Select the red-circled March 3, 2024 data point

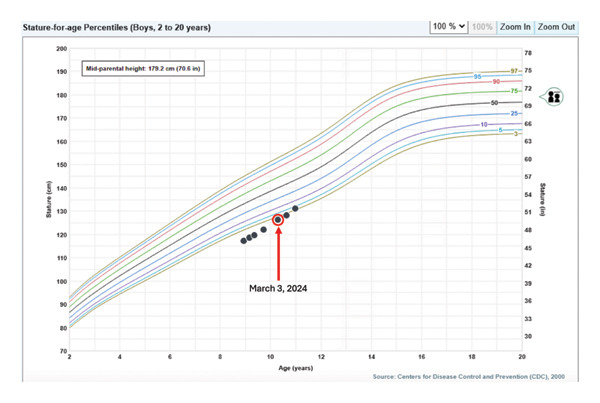278,220
